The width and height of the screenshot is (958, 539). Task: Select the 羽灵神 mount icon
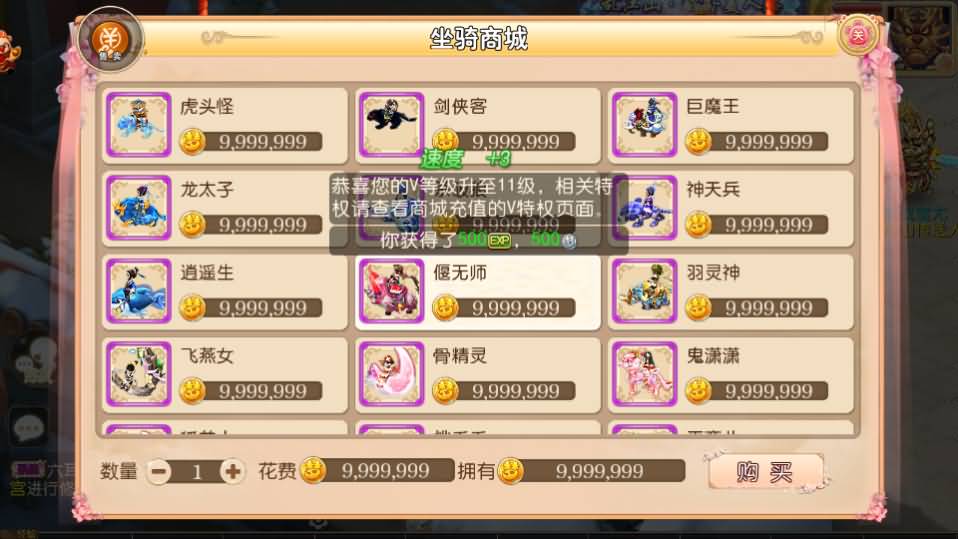[645, 291]
